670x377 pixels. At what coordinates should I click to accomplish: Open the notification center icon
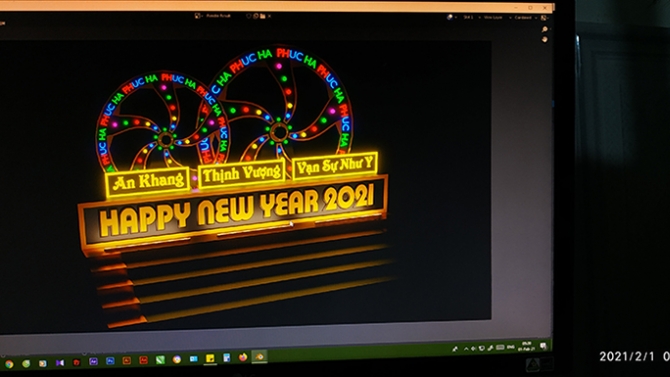tap(543, 345)
